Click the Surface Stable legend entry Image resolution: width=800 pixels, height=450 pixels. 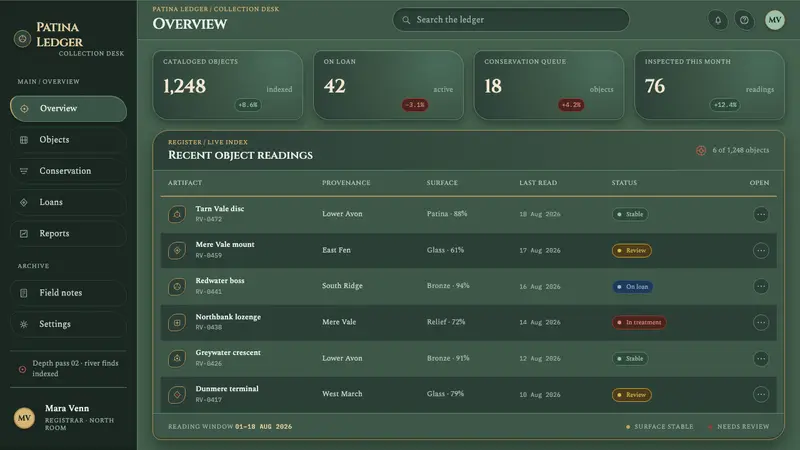(660, 427)
